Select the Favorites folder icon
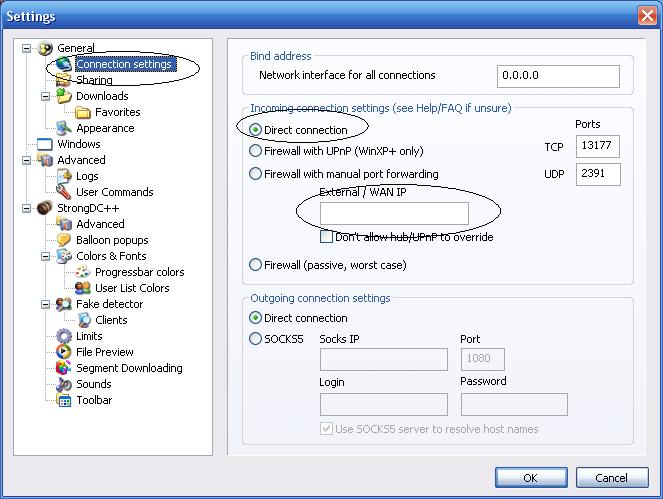This screenshot has height=499, width=663. (83, 112)
